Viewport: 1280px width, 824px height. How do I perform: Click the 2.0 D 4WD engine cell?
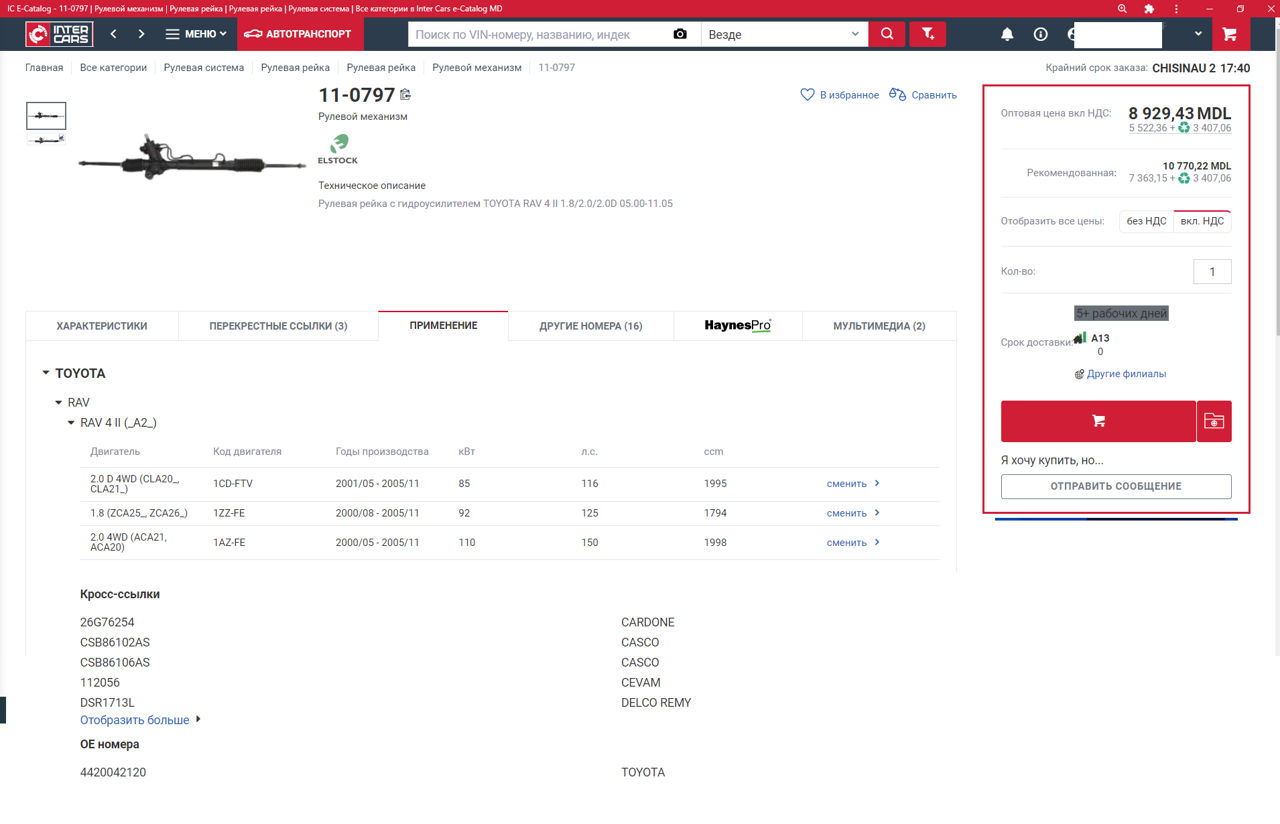[135, 484]
